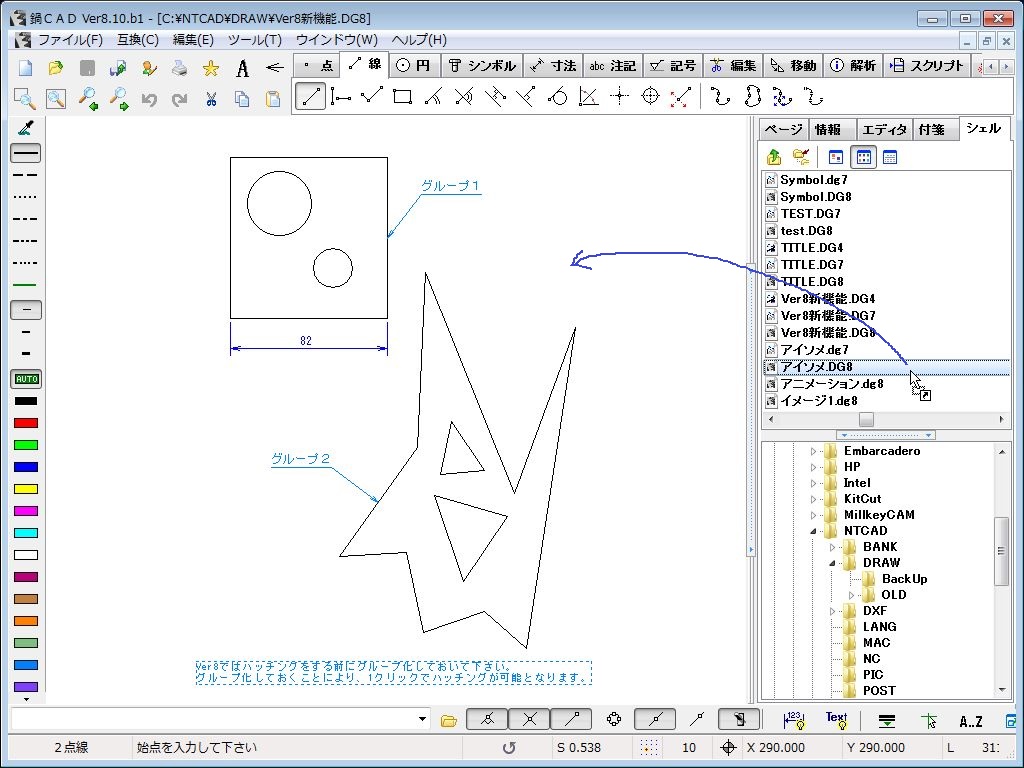Open the ページ panel tab

[783, 129]
